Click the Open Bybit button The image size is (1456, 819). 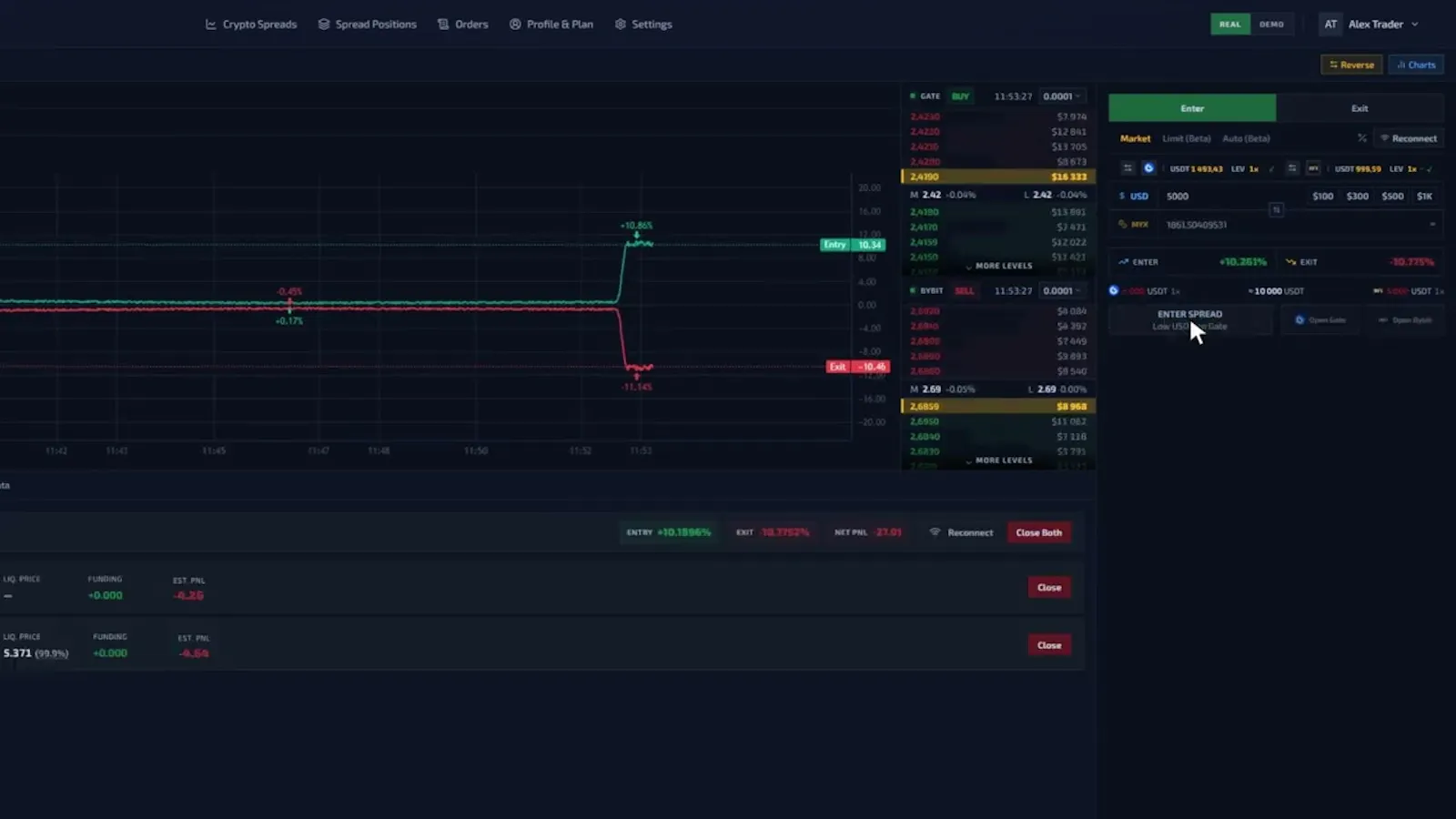coord(1405,320)
